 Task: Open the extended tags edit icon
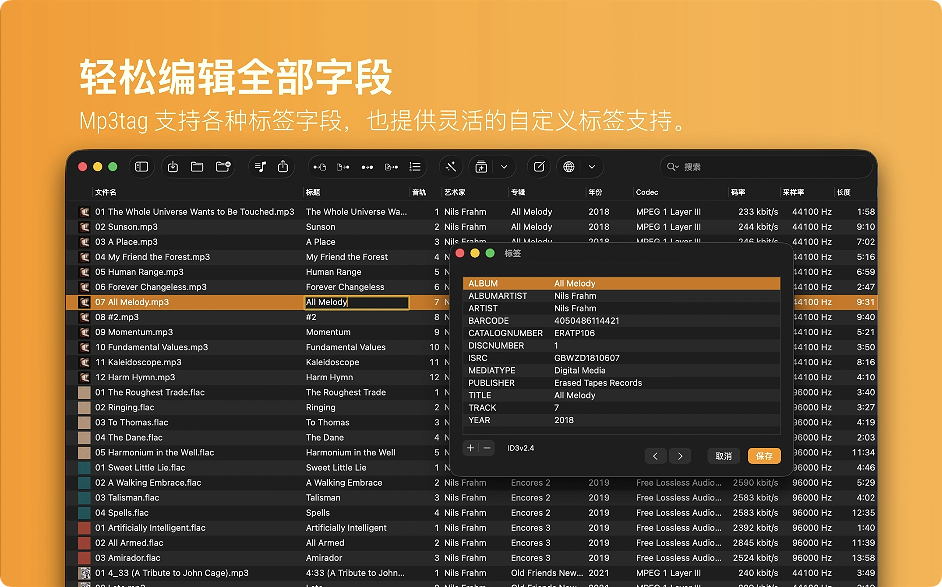tap(540, 167)
